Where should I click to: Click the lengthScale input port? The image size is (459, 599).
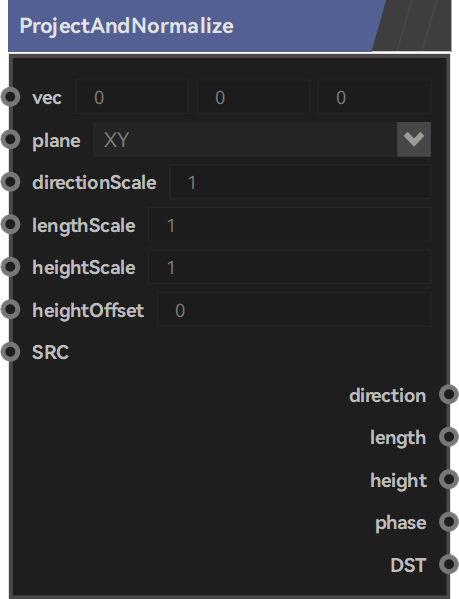coord(10,224)
